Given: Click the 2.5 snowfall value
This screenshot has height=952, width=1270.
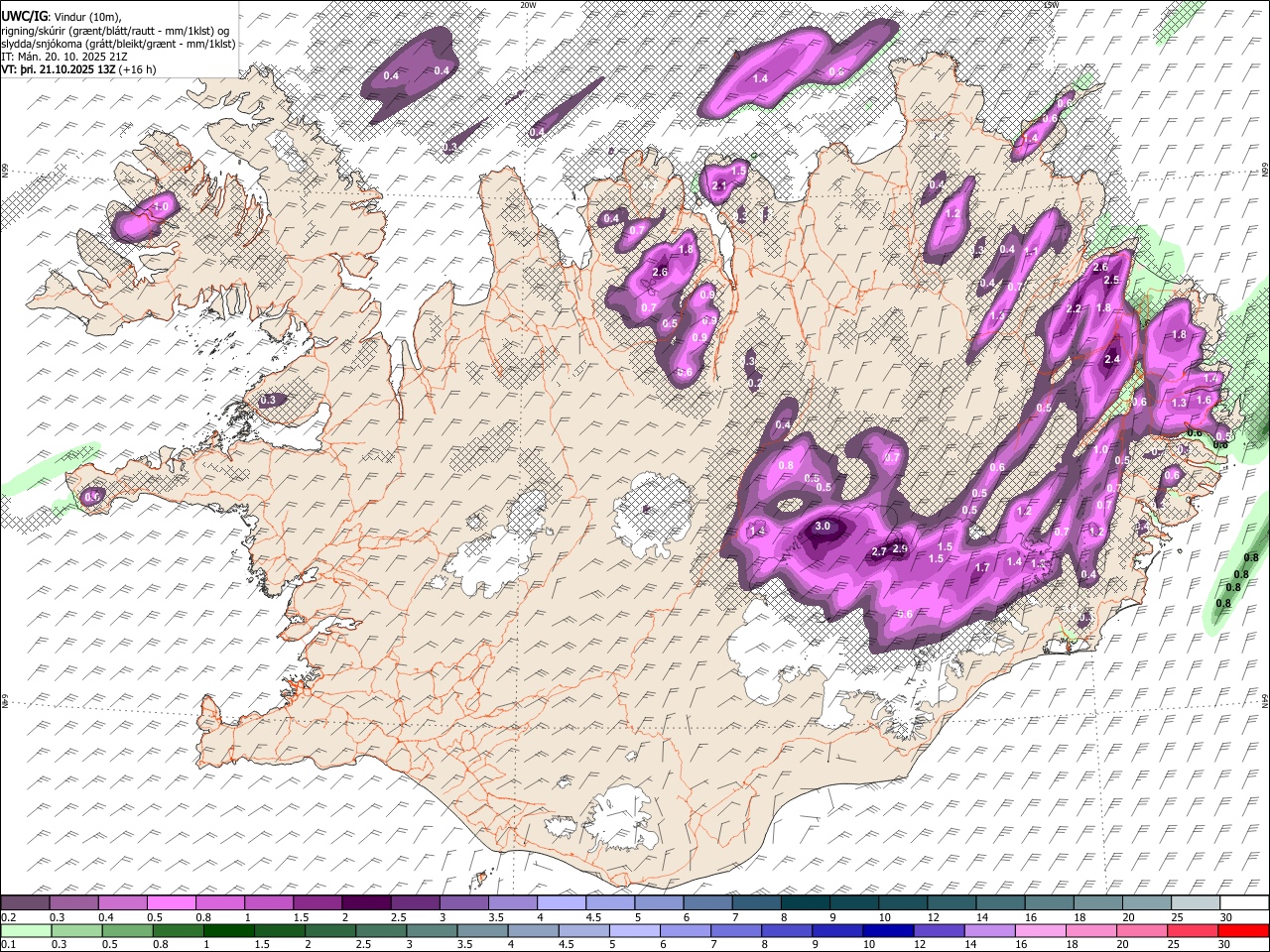Looking at the screenshot, I should point(1111,281).
